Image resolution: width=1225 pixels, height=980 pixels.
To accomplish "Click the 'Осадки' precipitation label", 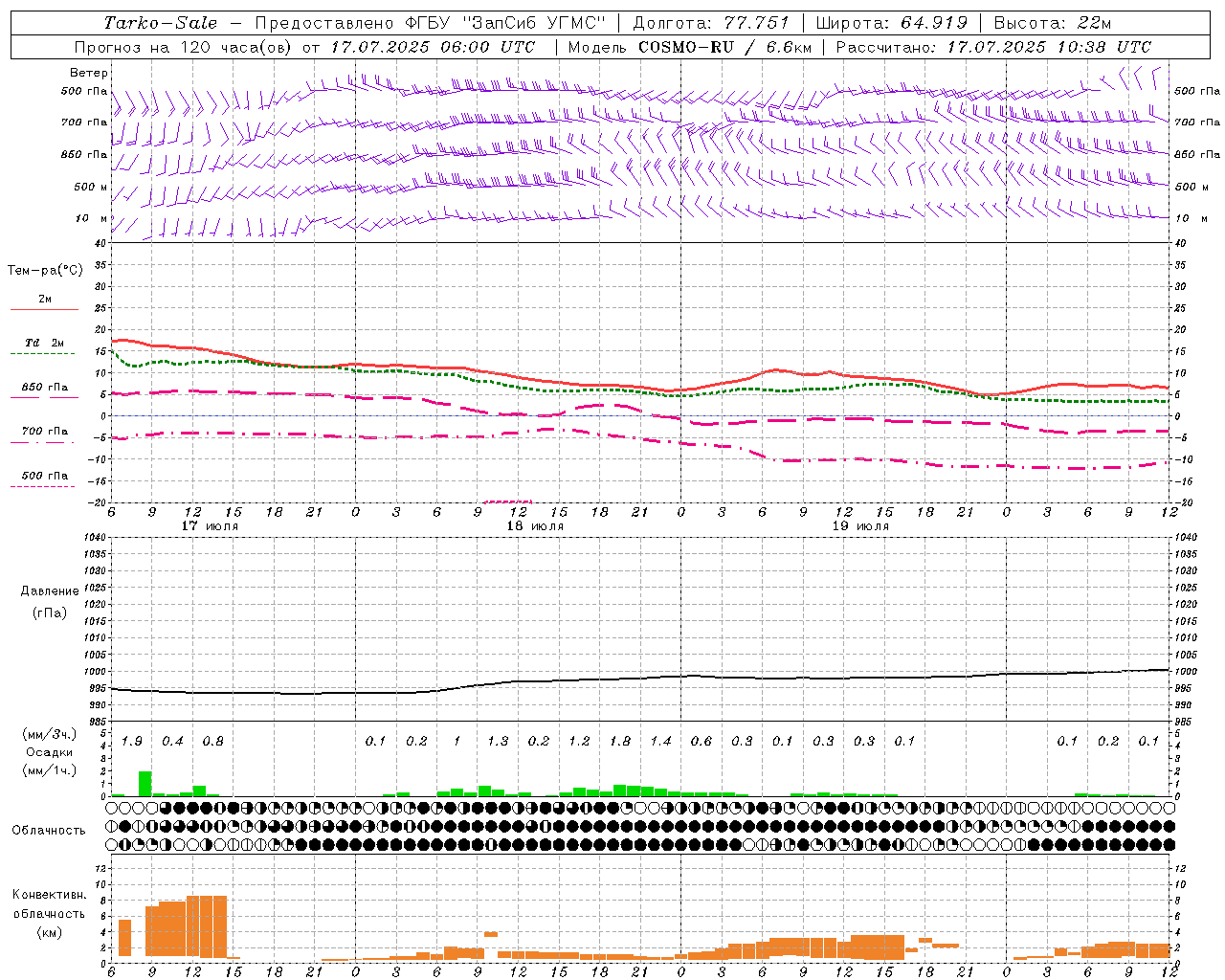I will click(x=50, y=752).
